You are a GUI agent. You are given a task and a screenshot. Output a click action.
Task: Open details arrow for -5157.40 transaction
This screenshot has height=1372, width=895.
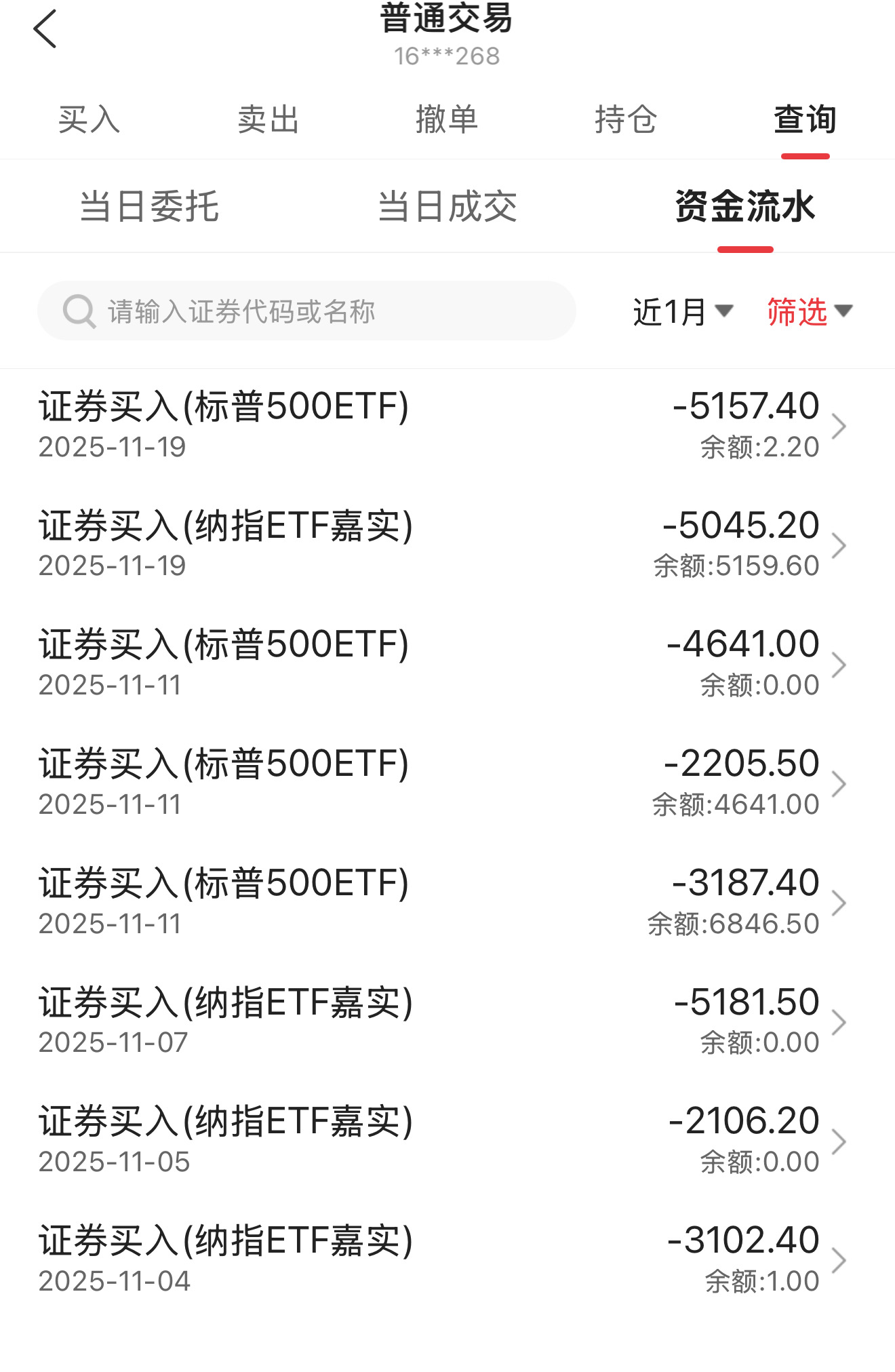(839, 426)
